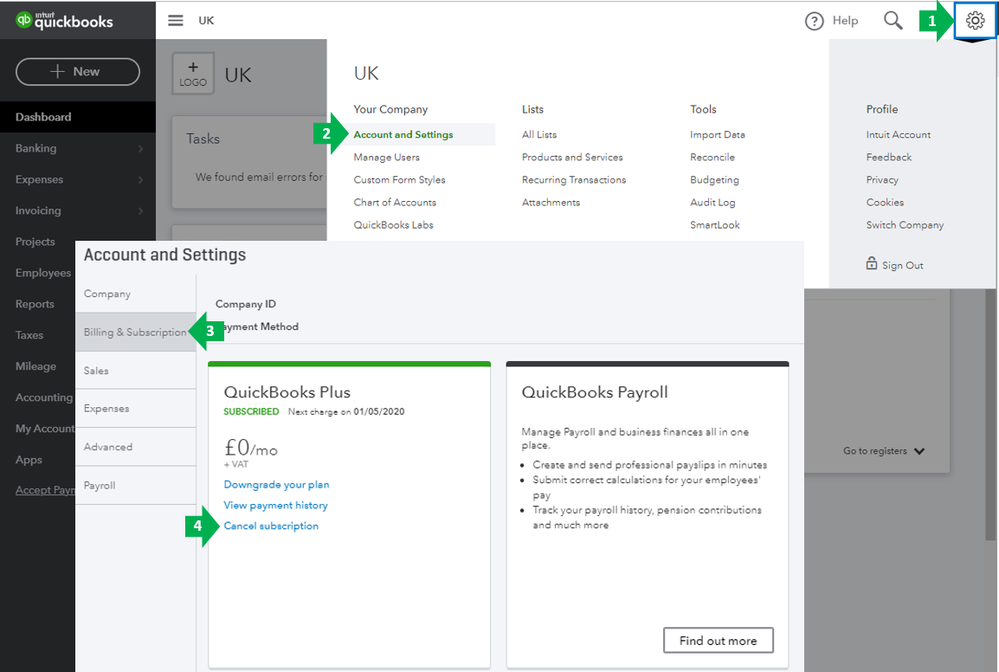The image size is (999, 672).
Task: Switch to the Company settings tab
Action: coord(136,294)
